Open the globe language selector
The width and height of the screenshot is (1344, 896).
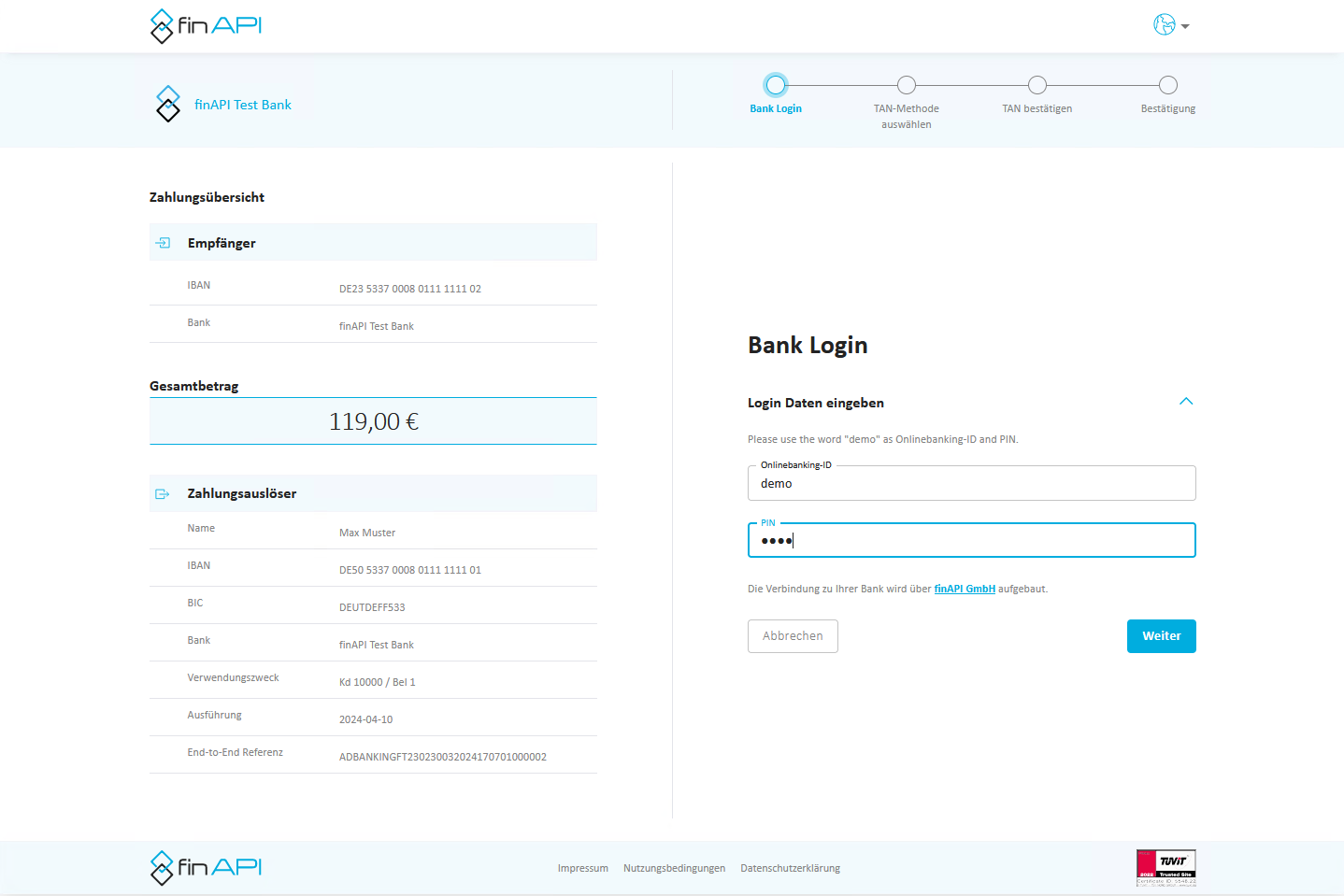tap(1171, 25)
